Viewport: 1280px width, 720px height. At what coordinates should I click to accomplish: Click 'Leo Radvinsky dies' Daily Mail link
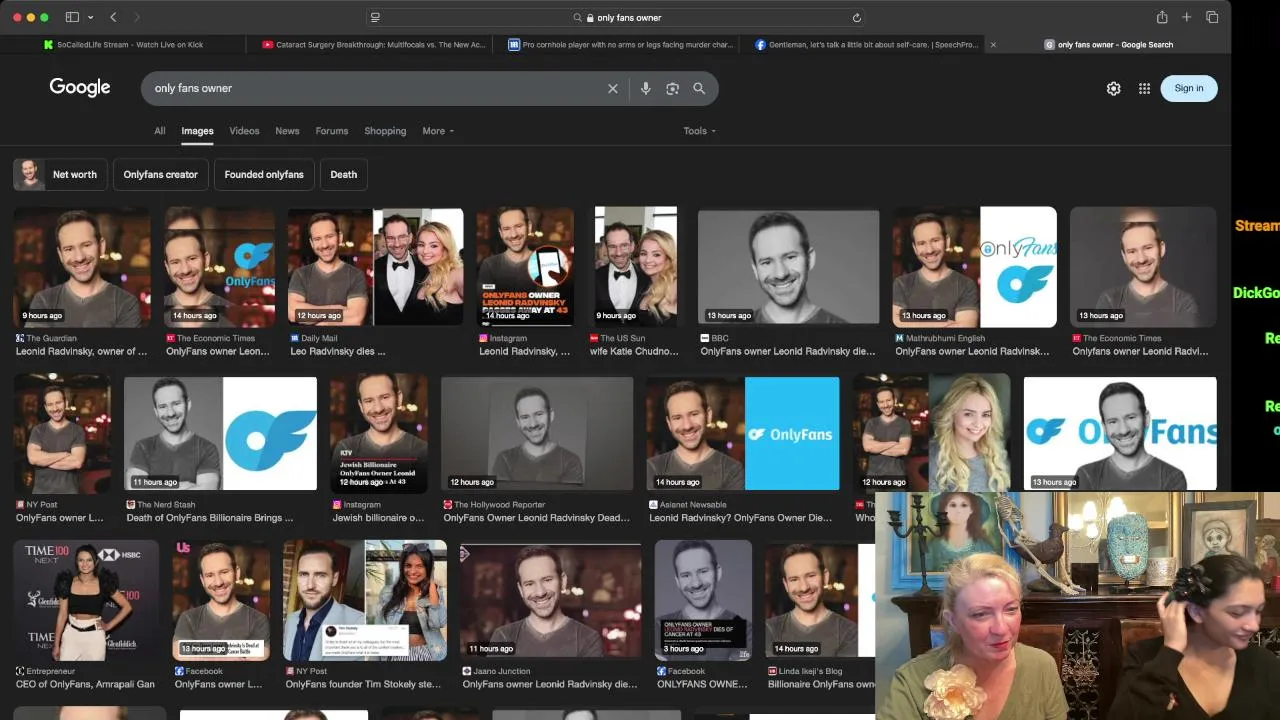click(x=337, y=352)
